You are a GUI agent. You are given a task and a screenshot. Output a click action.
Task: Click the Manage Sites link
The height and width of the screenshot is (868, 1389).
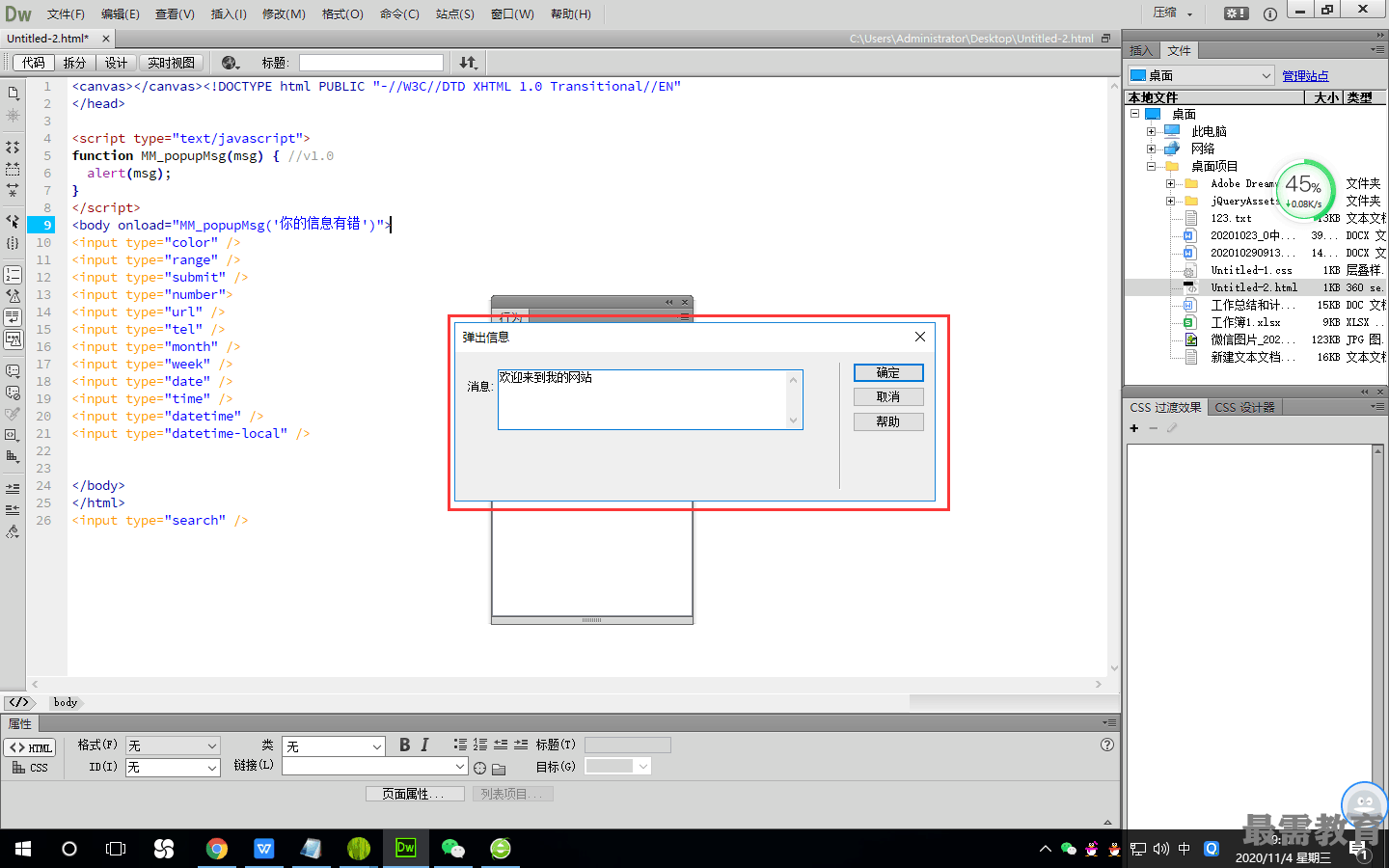(1305, 75)
